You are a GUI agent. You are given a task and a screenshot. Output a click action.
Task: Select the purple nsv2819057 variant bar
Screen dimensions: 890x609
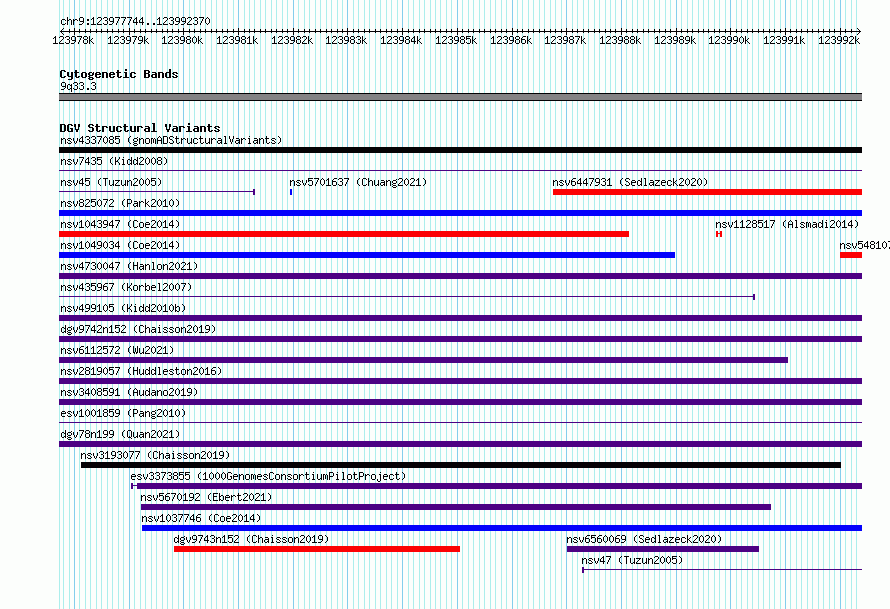[x=460, y=381]
